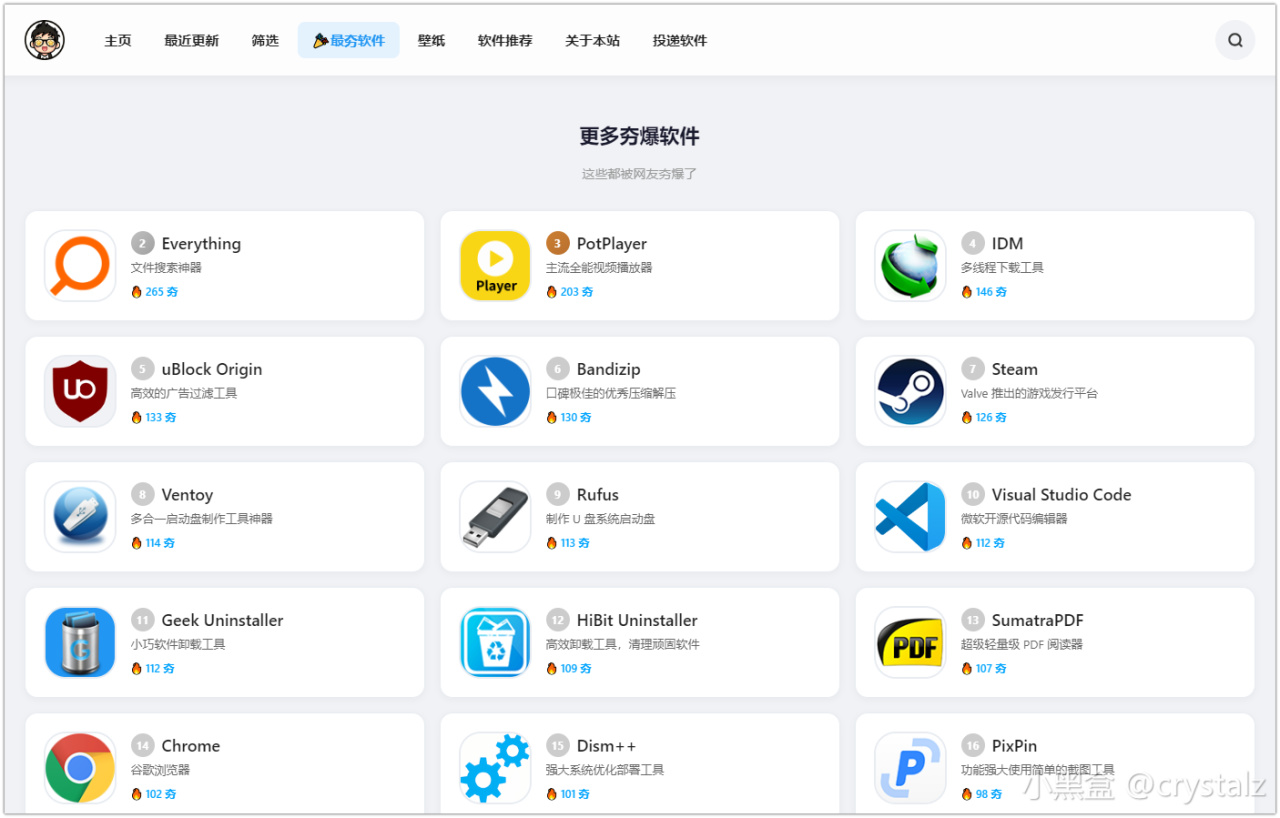Click the PixPin app icon
This screenshot has width=1280, height=818.
(x=910, y=768)
